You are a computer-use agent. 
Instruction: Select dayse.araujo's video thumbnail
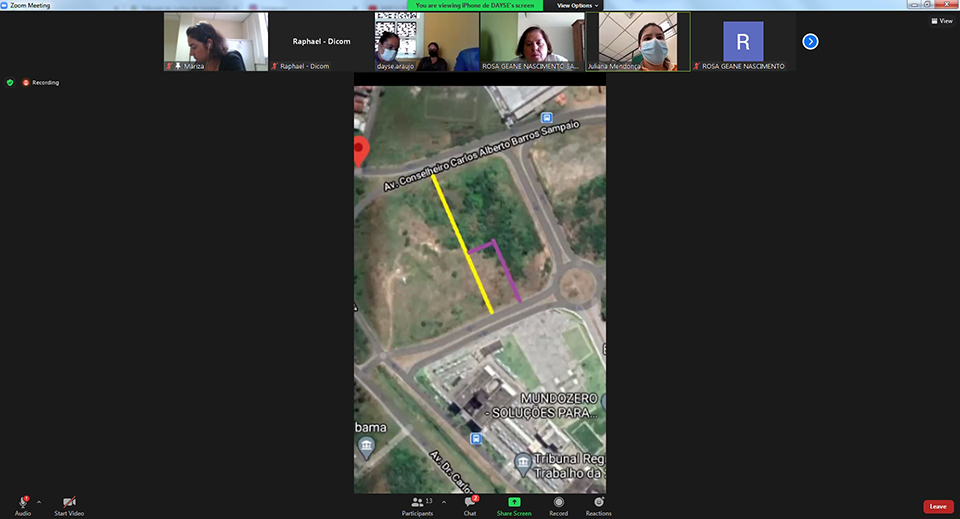[426, 41]
